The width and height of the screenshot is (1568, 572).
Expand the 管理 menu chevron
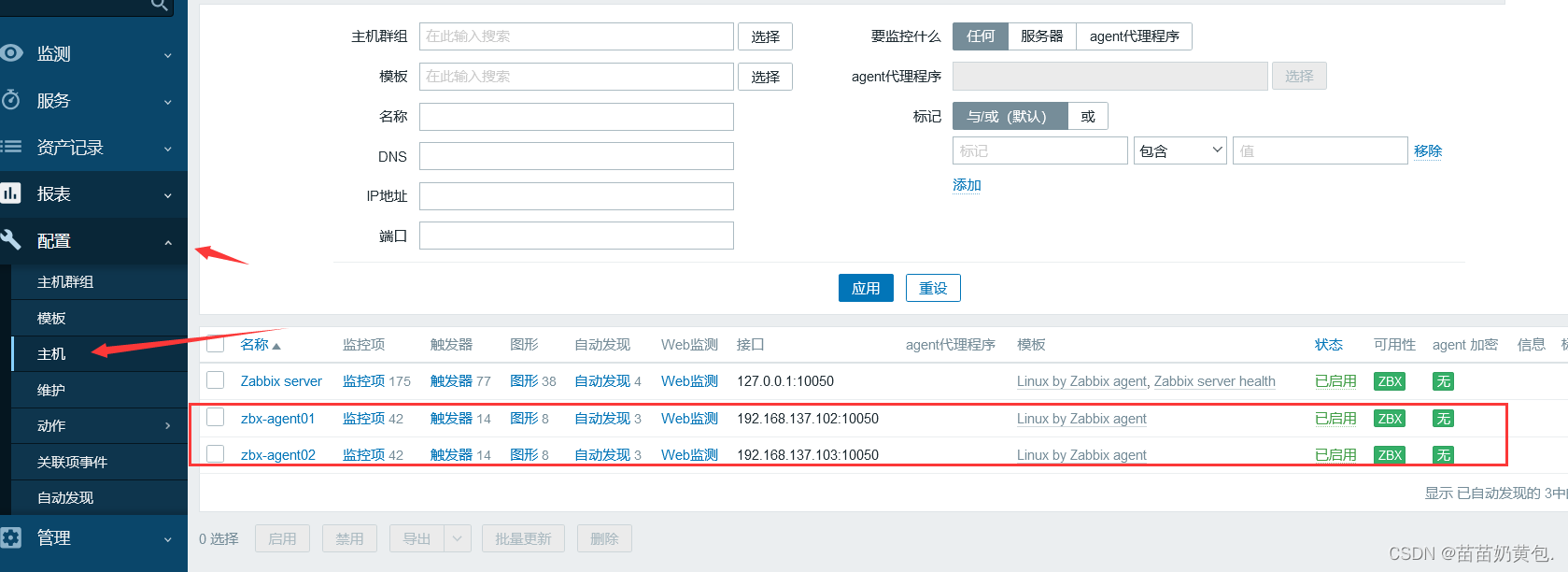click(x=168, y=539)
